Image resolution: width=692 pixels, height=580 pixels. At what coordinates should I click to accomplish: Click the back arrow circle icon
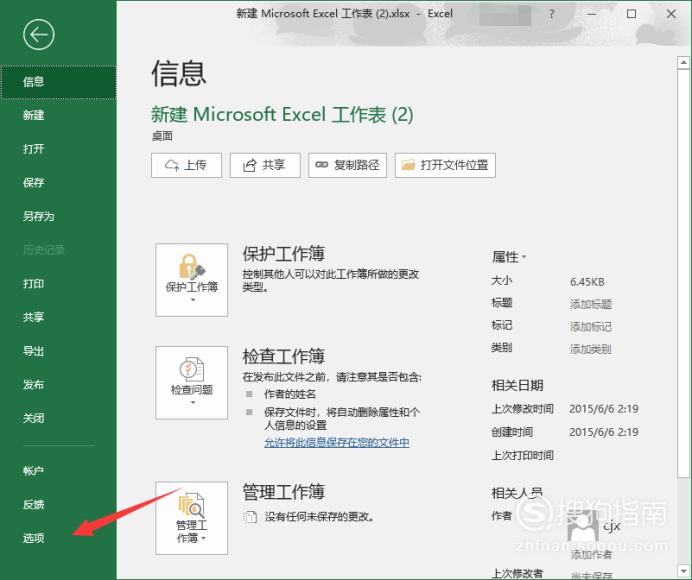[x=39, y=34]
